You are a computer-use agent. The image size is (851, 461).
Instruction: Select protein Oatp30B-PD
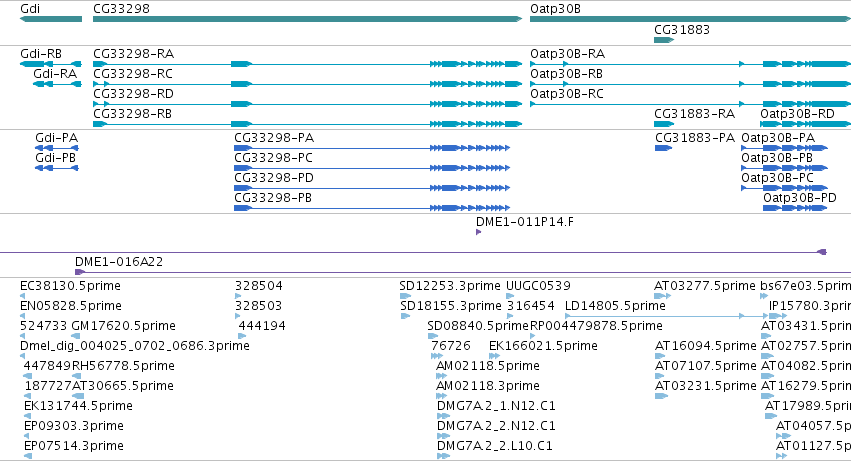tap(799, 198)
